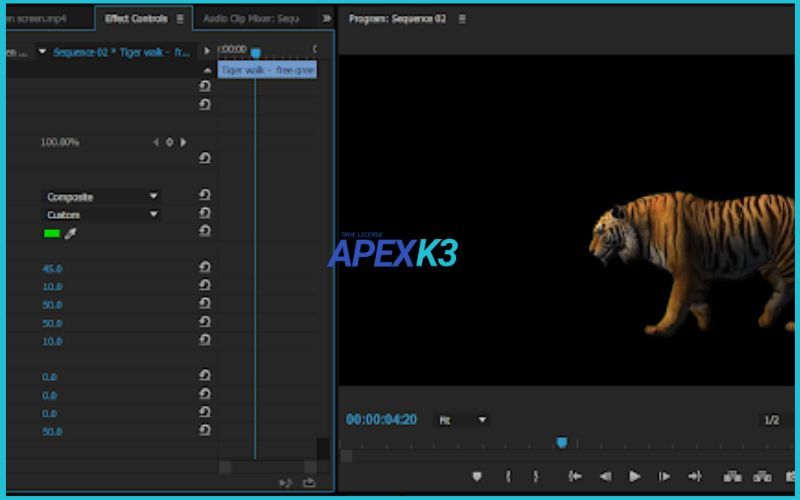
Task: Step back one frame
Action: (x=605, y=477)
